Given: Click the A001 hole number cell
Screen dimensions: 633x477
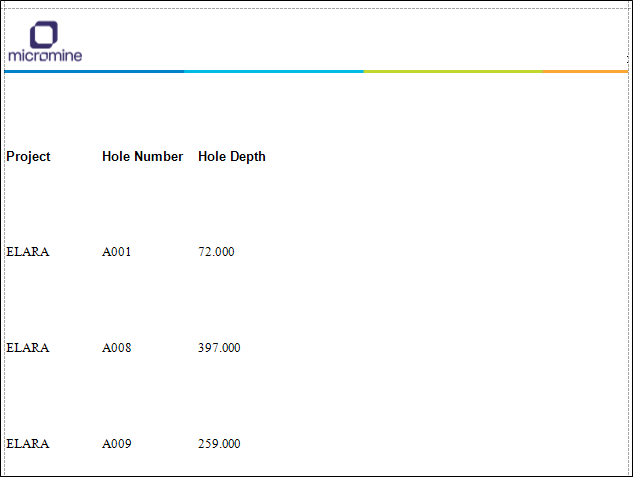Looking at the screenshot, I should click(116, 252).
